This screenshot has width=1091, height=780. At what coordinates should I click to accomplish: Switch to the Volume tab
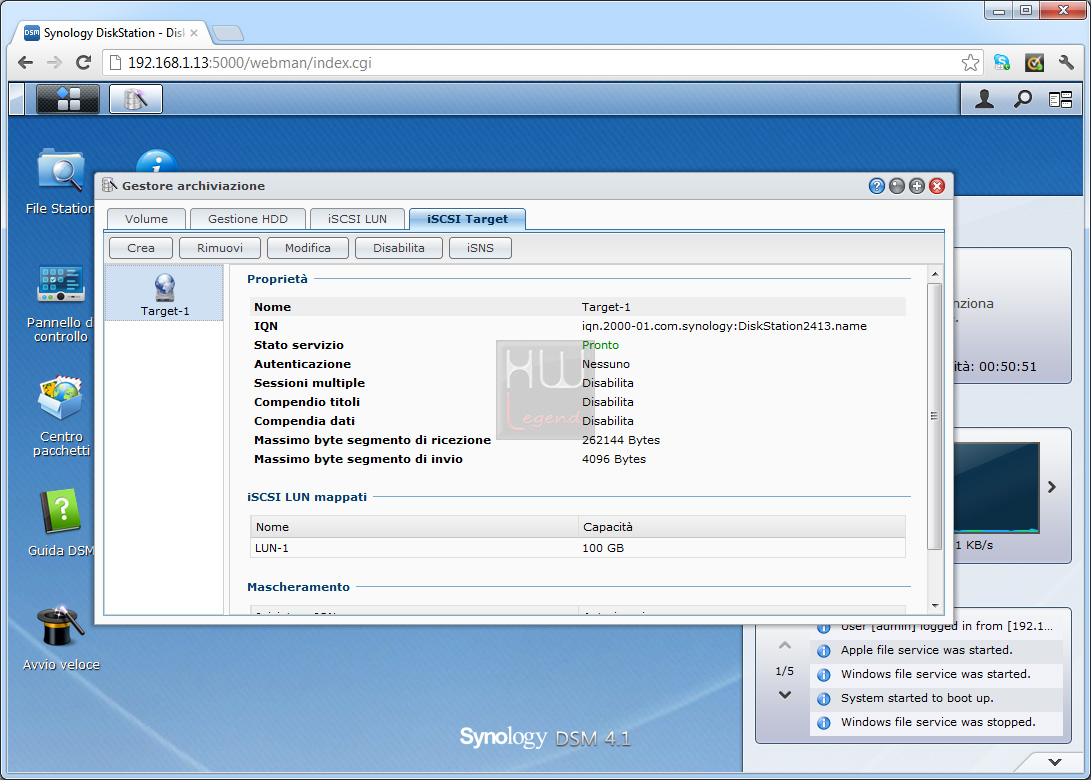(x=146, y=218)
